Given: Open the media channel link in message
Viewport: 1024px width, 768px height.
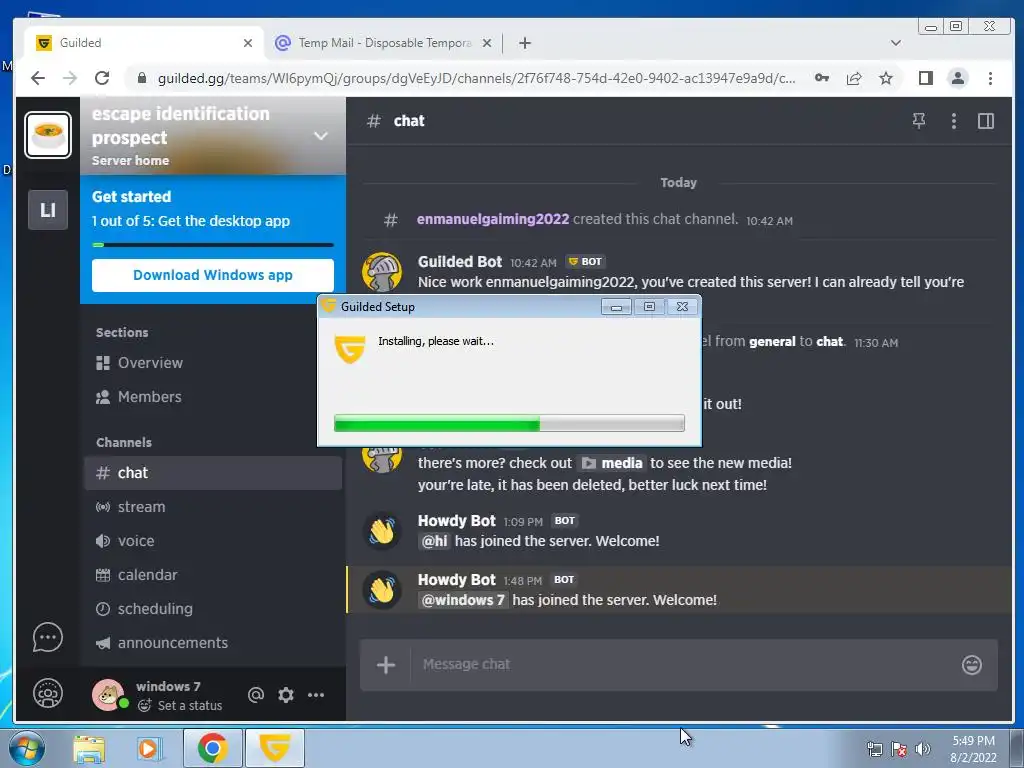Looking at the screenshot, I should [612, 463].
